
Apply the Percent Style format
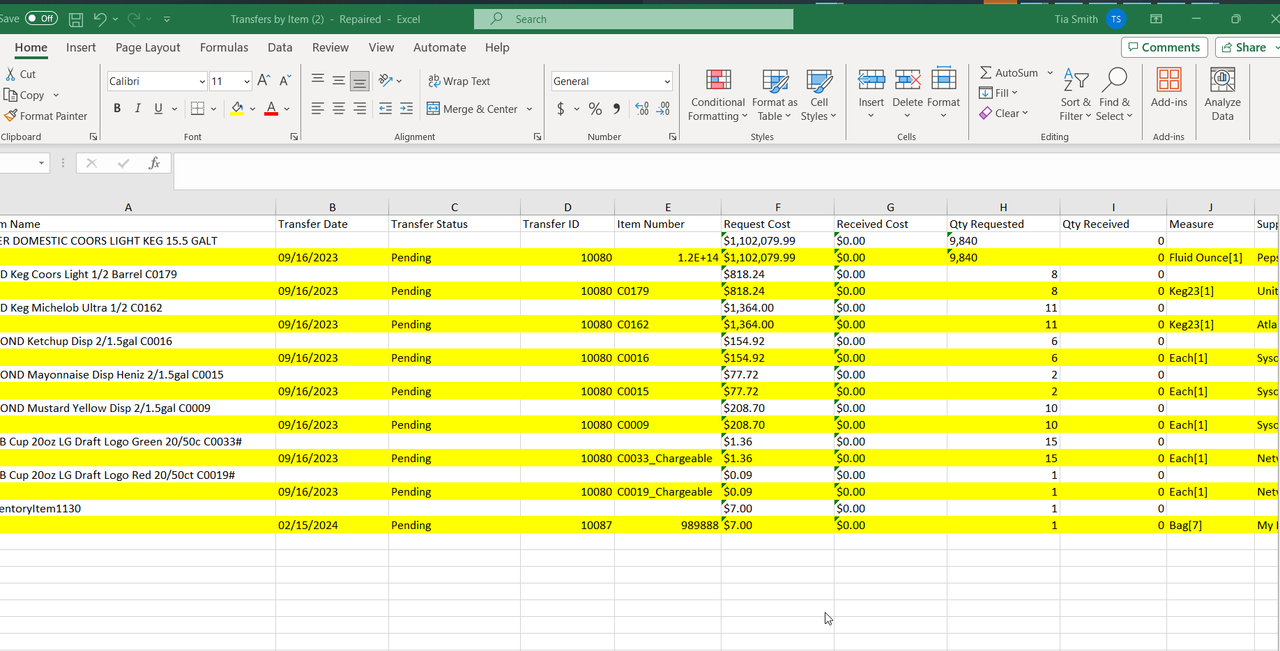point(595,108)
